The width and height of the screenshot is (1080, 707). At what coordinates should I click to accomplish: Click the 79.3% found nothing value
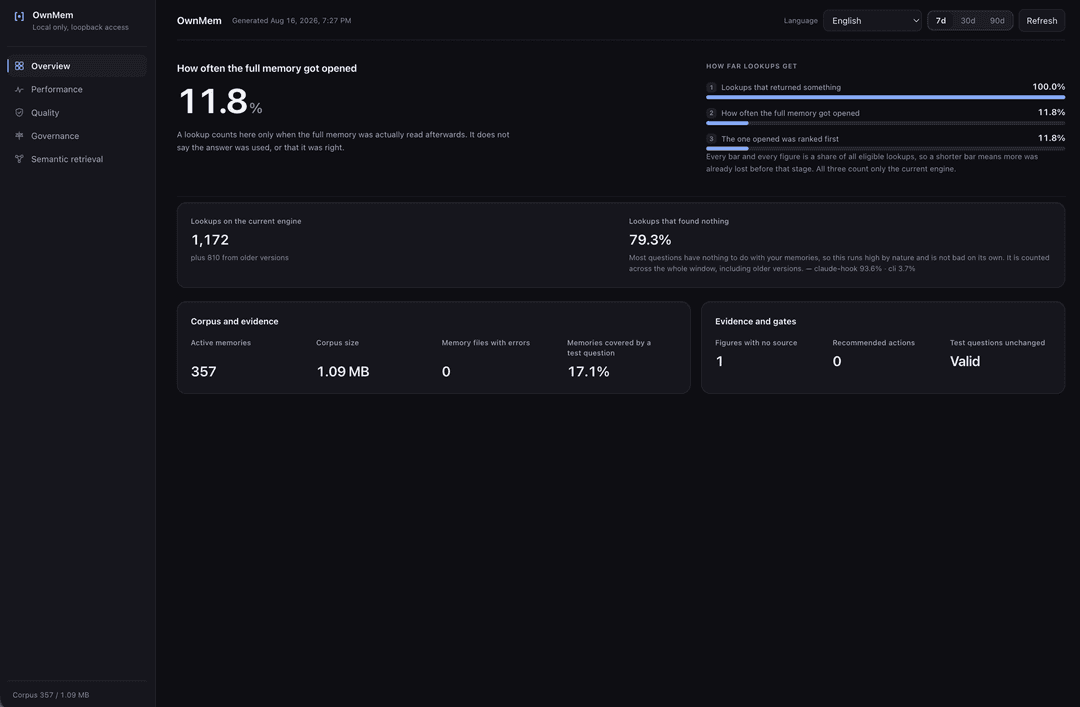[x=650, y=240]
